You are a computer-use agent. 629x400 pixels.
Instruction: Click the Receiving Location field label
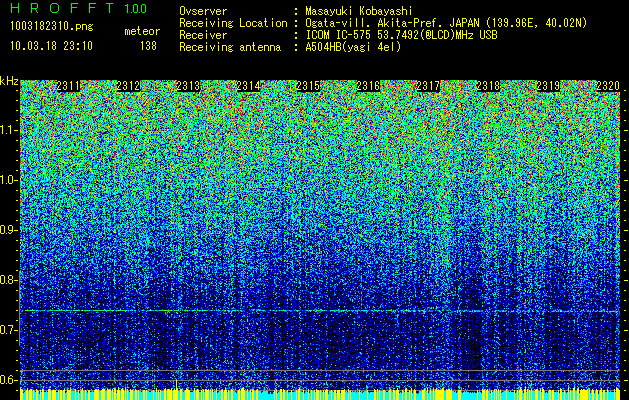(233, 23)
